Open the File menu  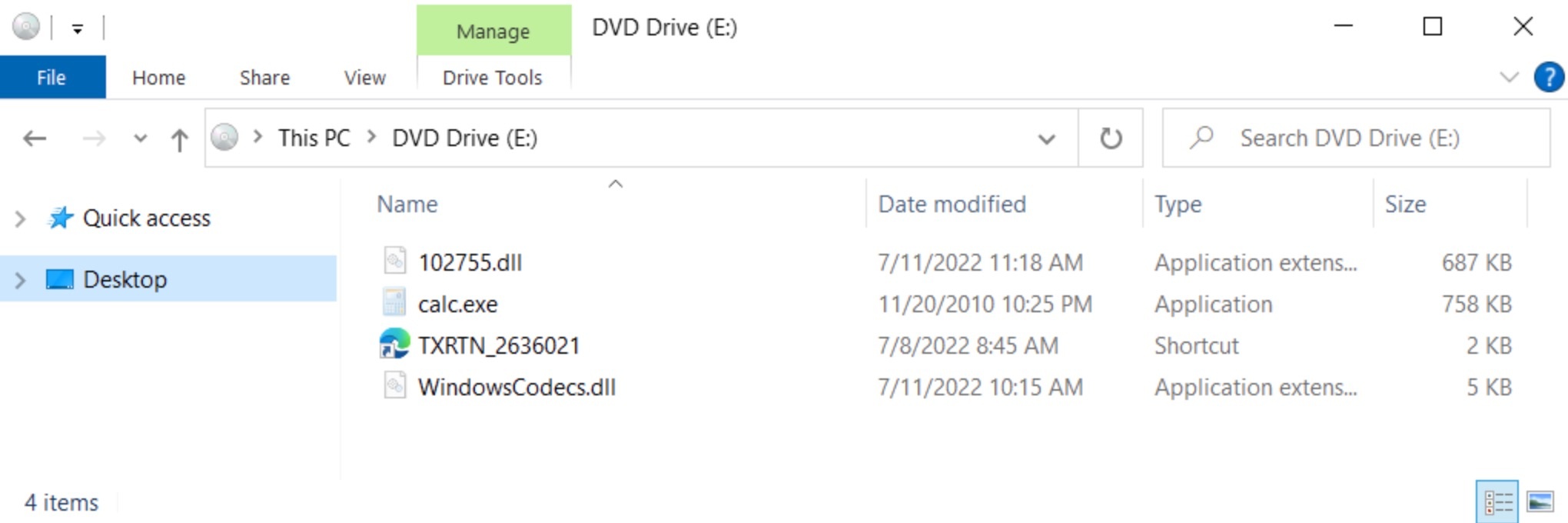point(51,77)
